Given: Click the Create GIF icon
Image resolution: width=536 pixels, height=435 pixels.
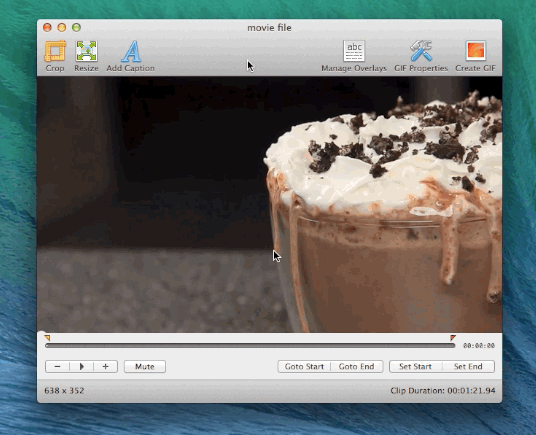Looking at the screenshot, I should (475, 51).
